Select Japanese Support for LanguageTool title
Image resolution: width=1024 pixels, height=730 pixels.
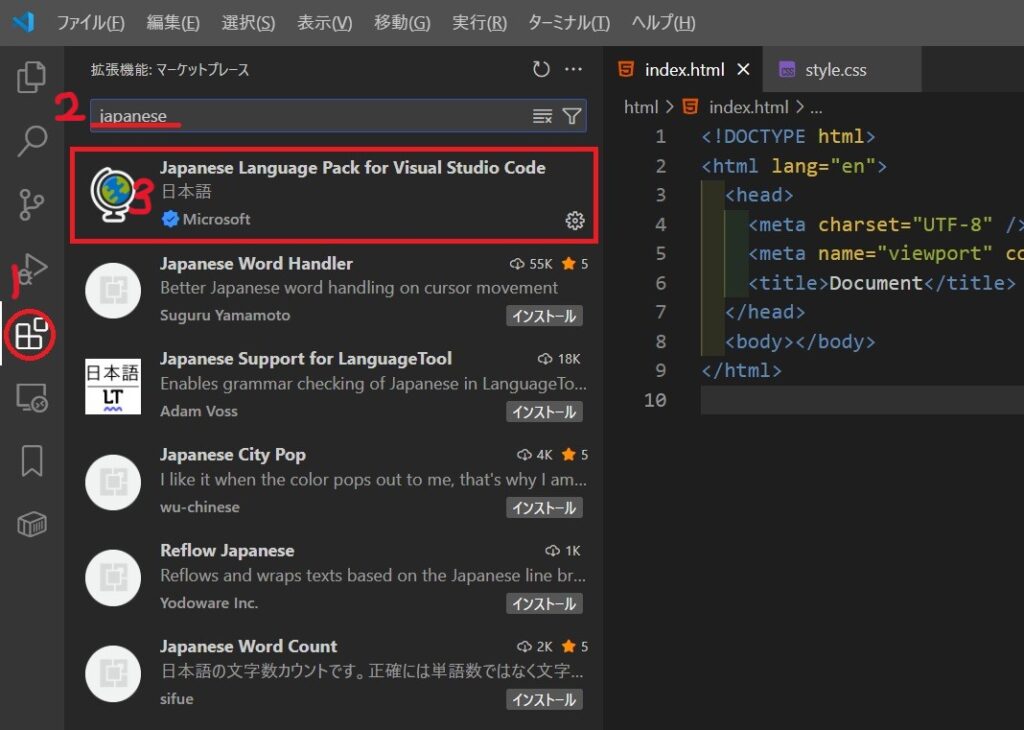[x=306, y=359]
